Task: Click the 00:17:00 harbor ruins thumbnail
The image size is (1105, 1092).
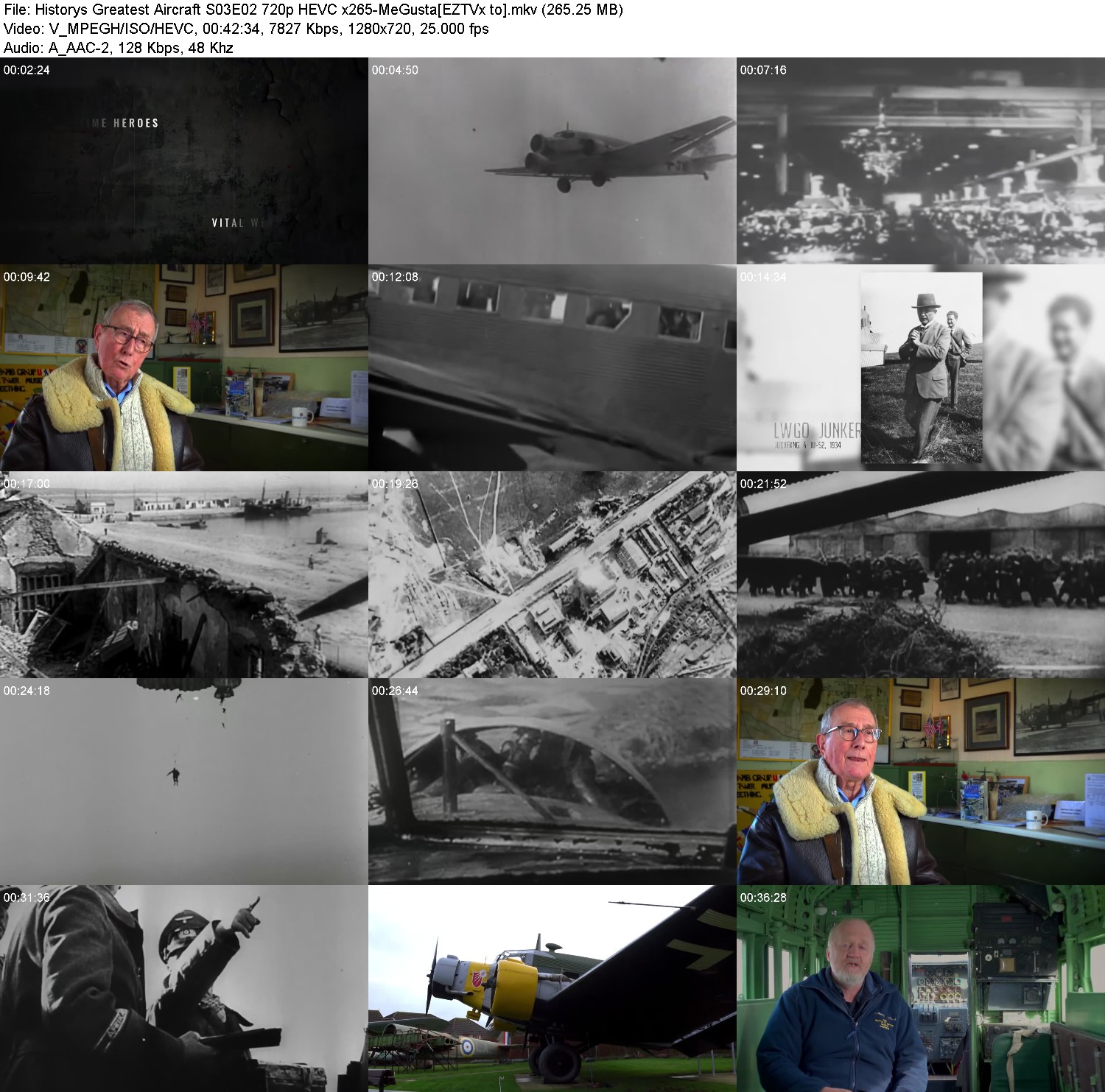Action: (x=184, y=575)
